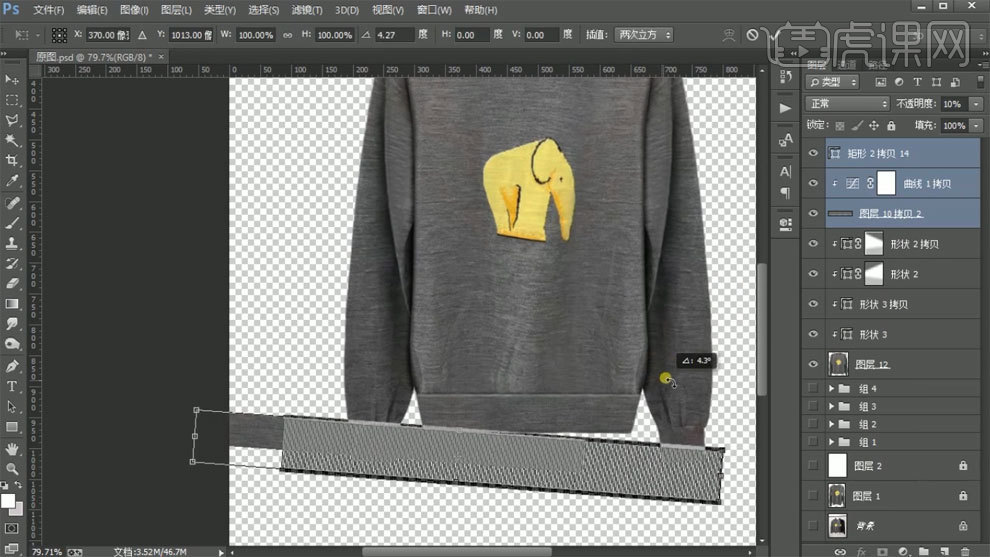This screenshot has height=557, width=990.
Task: Select the Rectangular Marquee tool
Action: 11,100
